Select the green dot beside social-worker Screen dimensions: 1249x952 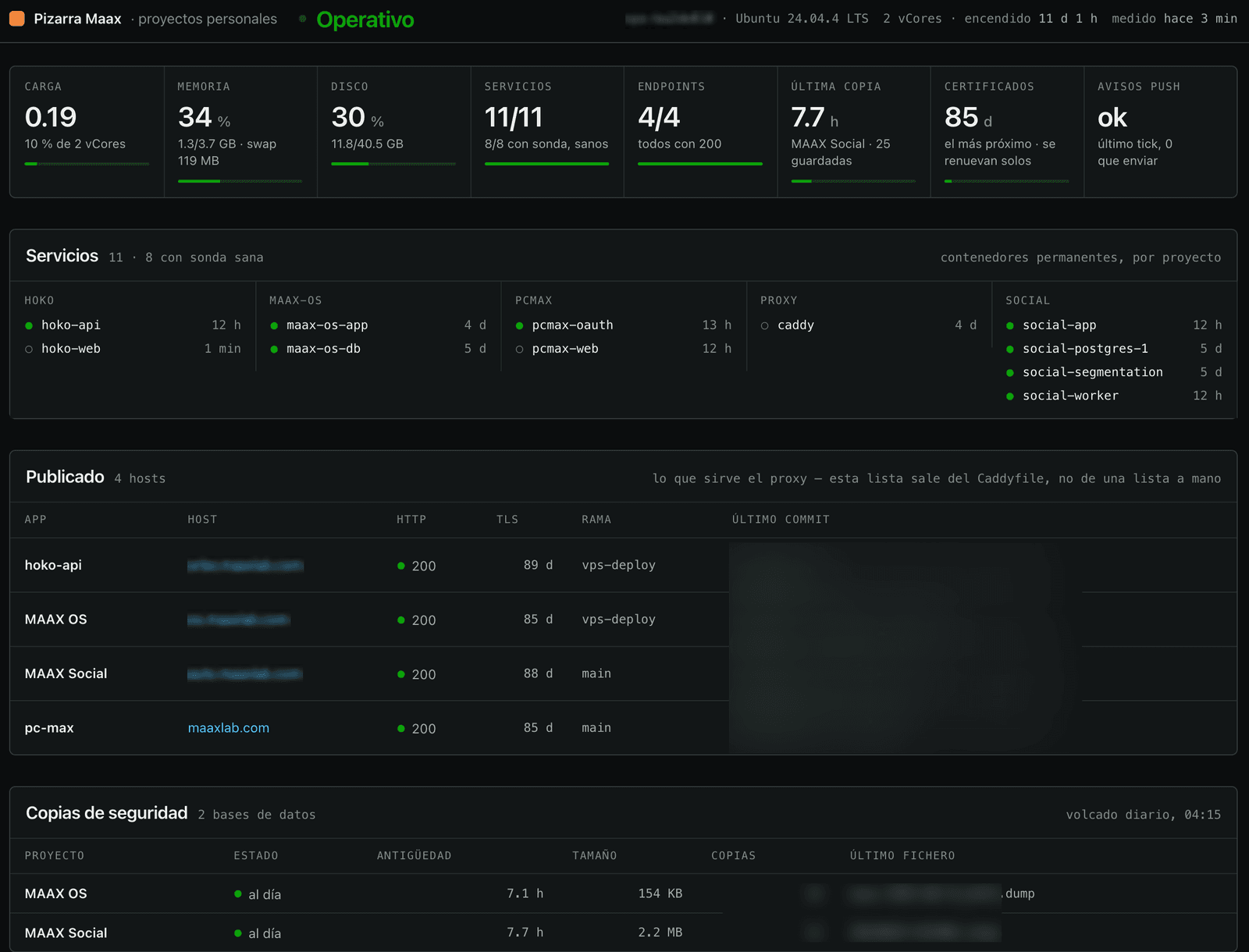click(1010, 396)
